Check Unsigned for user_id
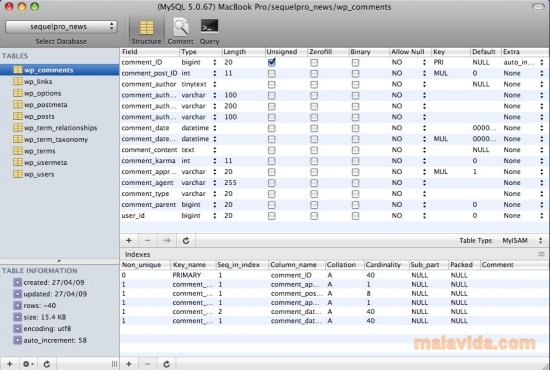Viewport: 550px width, 370px height. (x=271, y=216)
